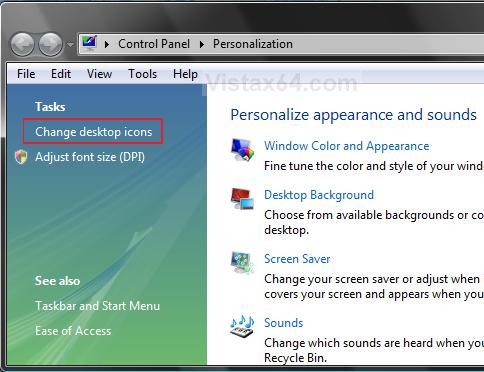Open the Tools menu
Image resolution: width=484 pixels, height=372 pixels.
click(x=142, y=74)
